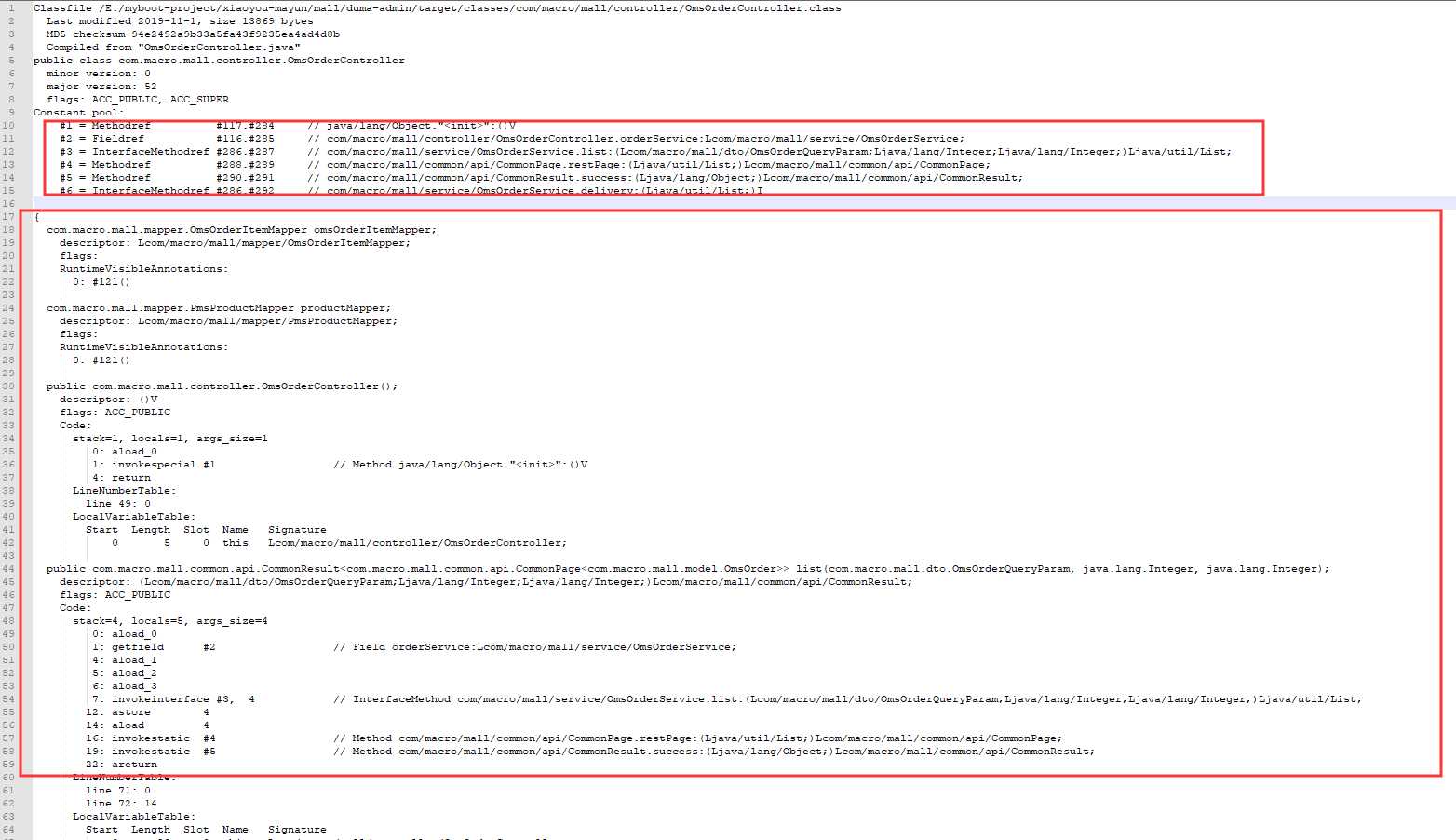Click the 'line 49: 0' entry
The height and width of the screenshot is (840, 1456).
click(x=118, y=503)
